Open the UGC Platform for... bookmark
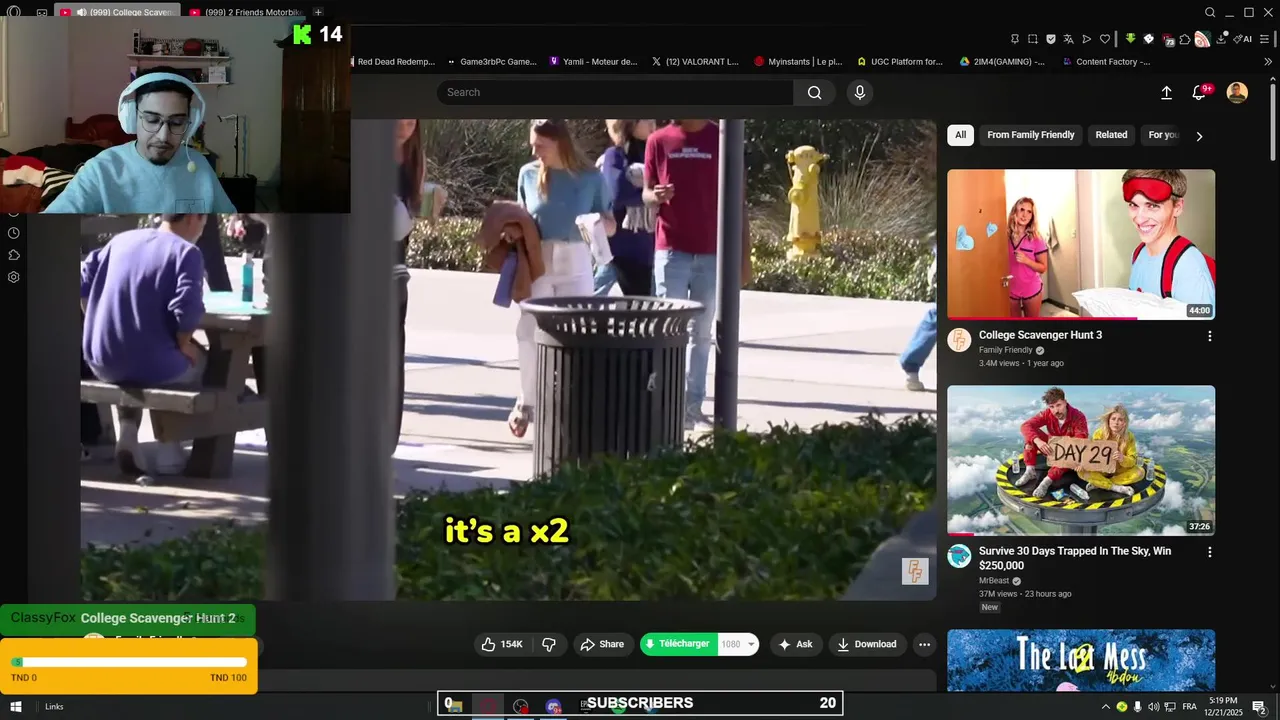The width and height of the screenshot is (1280, 720). [900, 61]
